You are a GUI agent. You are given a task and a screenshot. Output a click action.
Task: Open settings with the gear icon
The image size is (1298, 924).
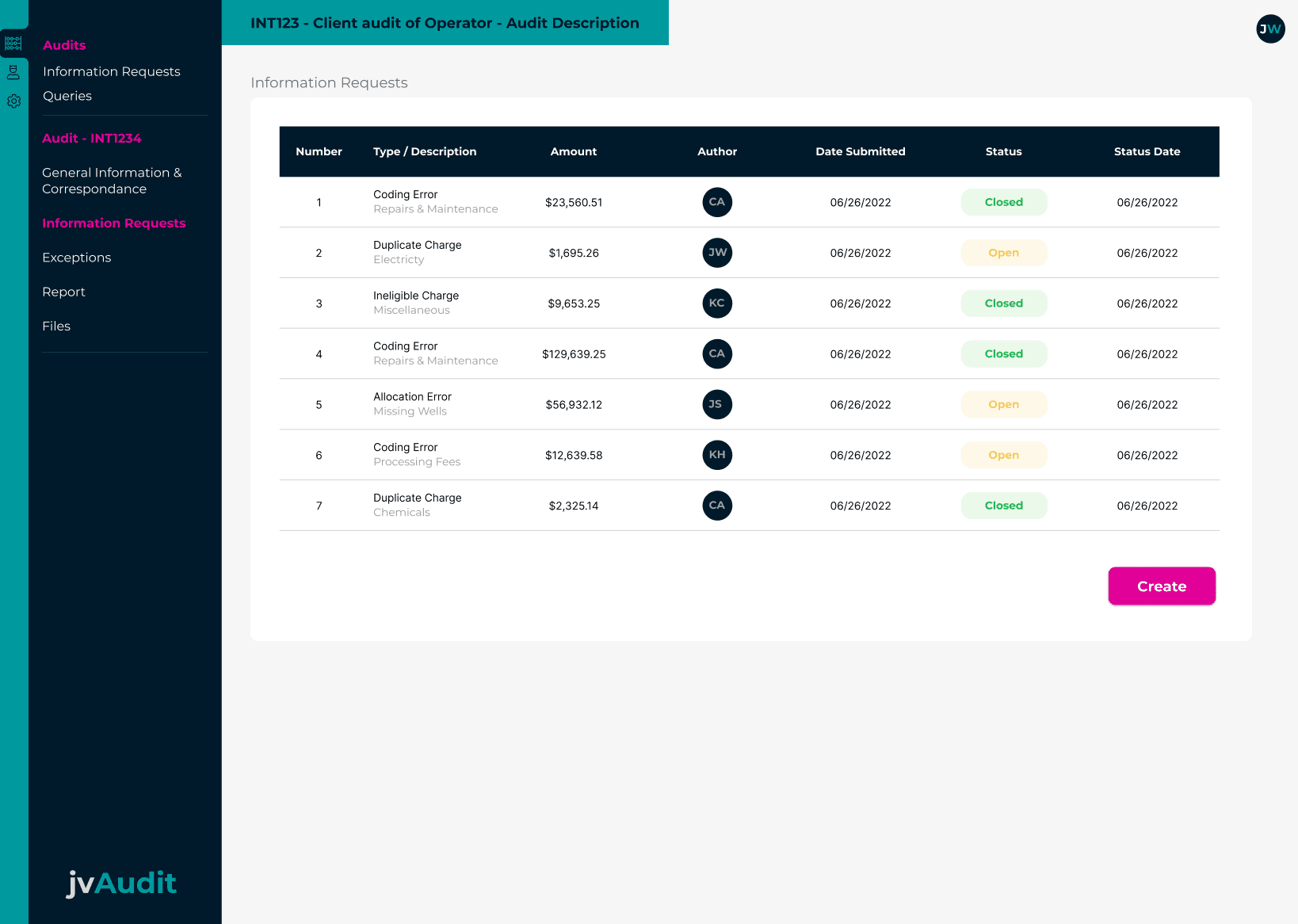click(13, 101)
